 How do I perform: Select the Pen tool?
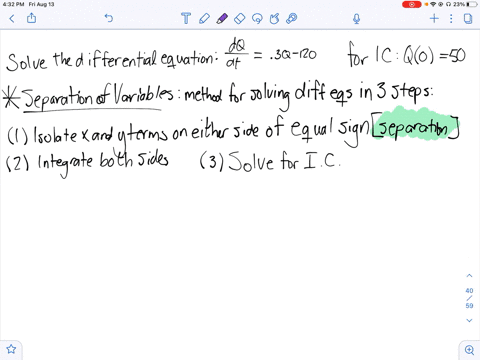click(x=204, y=18)
